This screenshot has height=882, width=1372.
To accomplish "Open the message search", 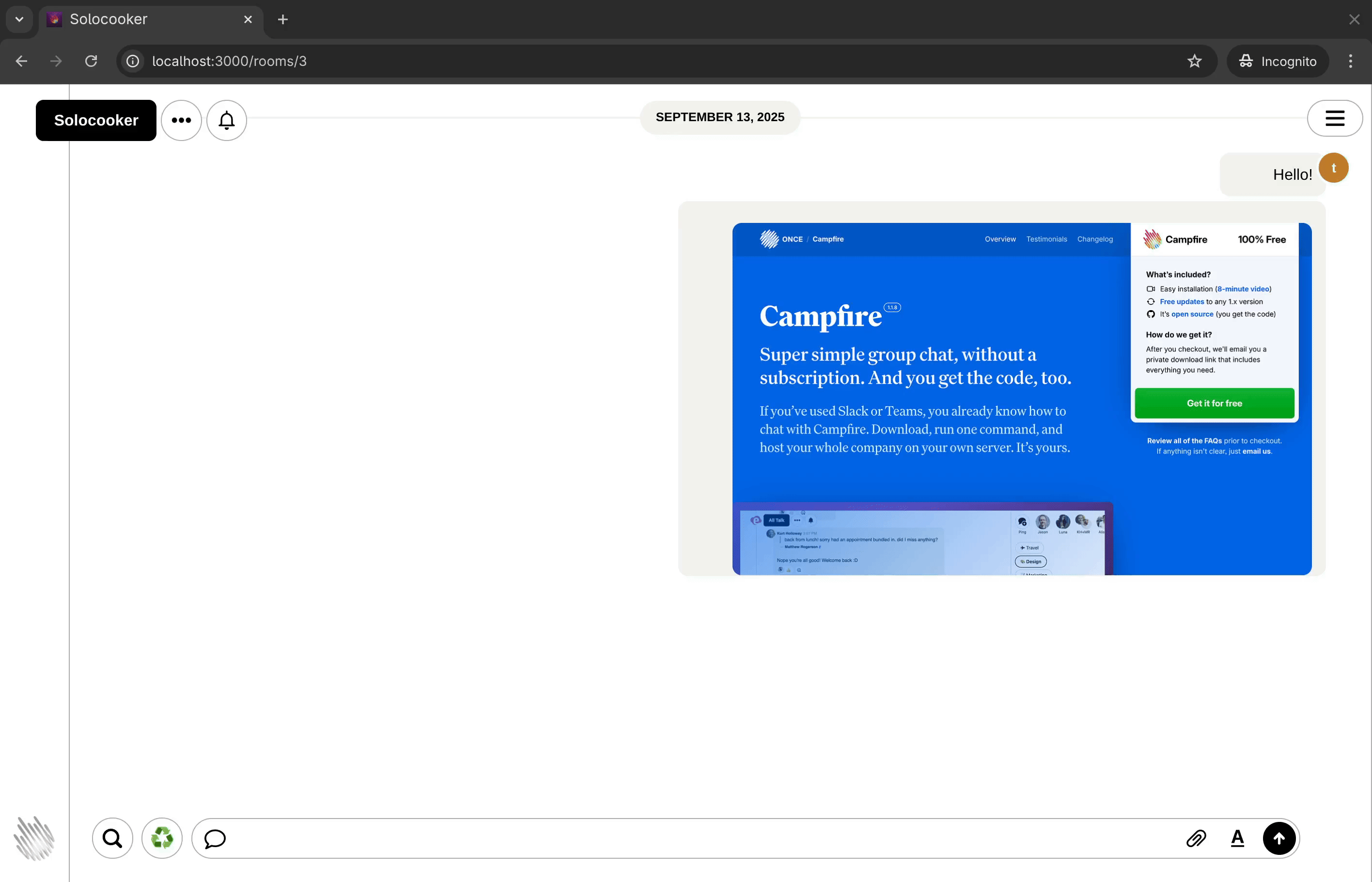I will coord(111,838).
